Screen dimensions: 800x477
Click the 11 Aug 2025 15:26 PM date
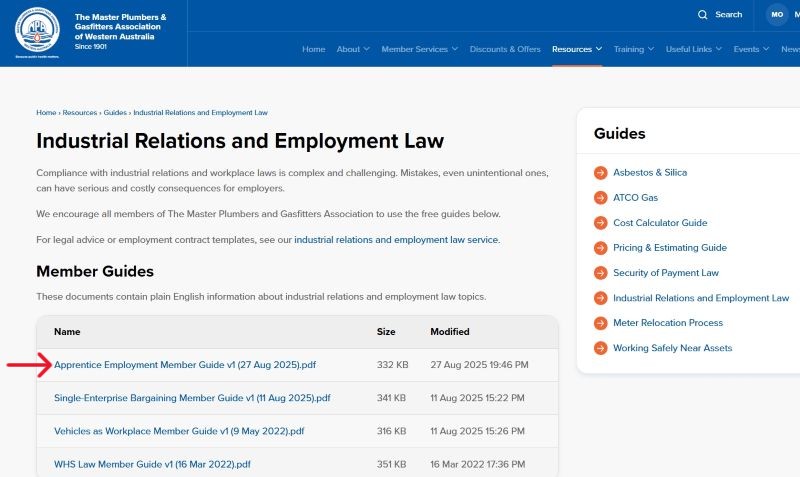point(477,431)
